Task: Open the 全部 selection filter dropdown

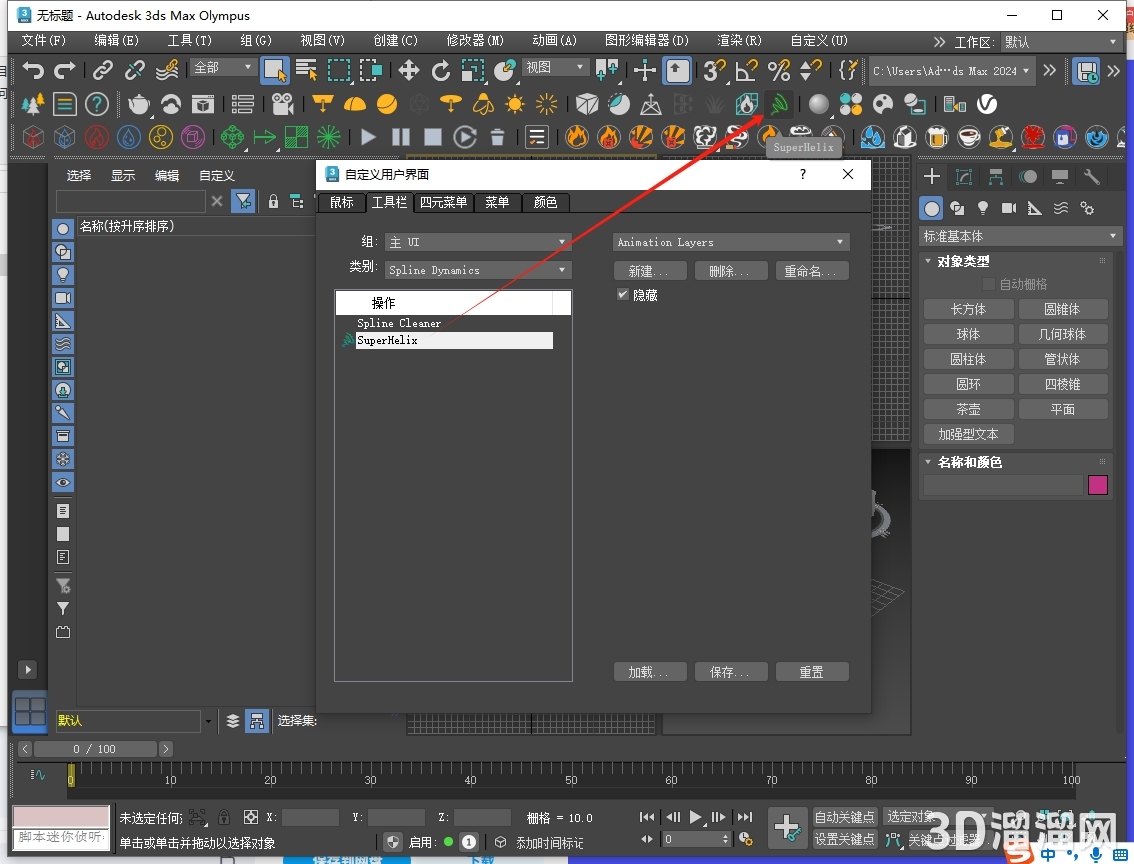Action: coord(223,67)
